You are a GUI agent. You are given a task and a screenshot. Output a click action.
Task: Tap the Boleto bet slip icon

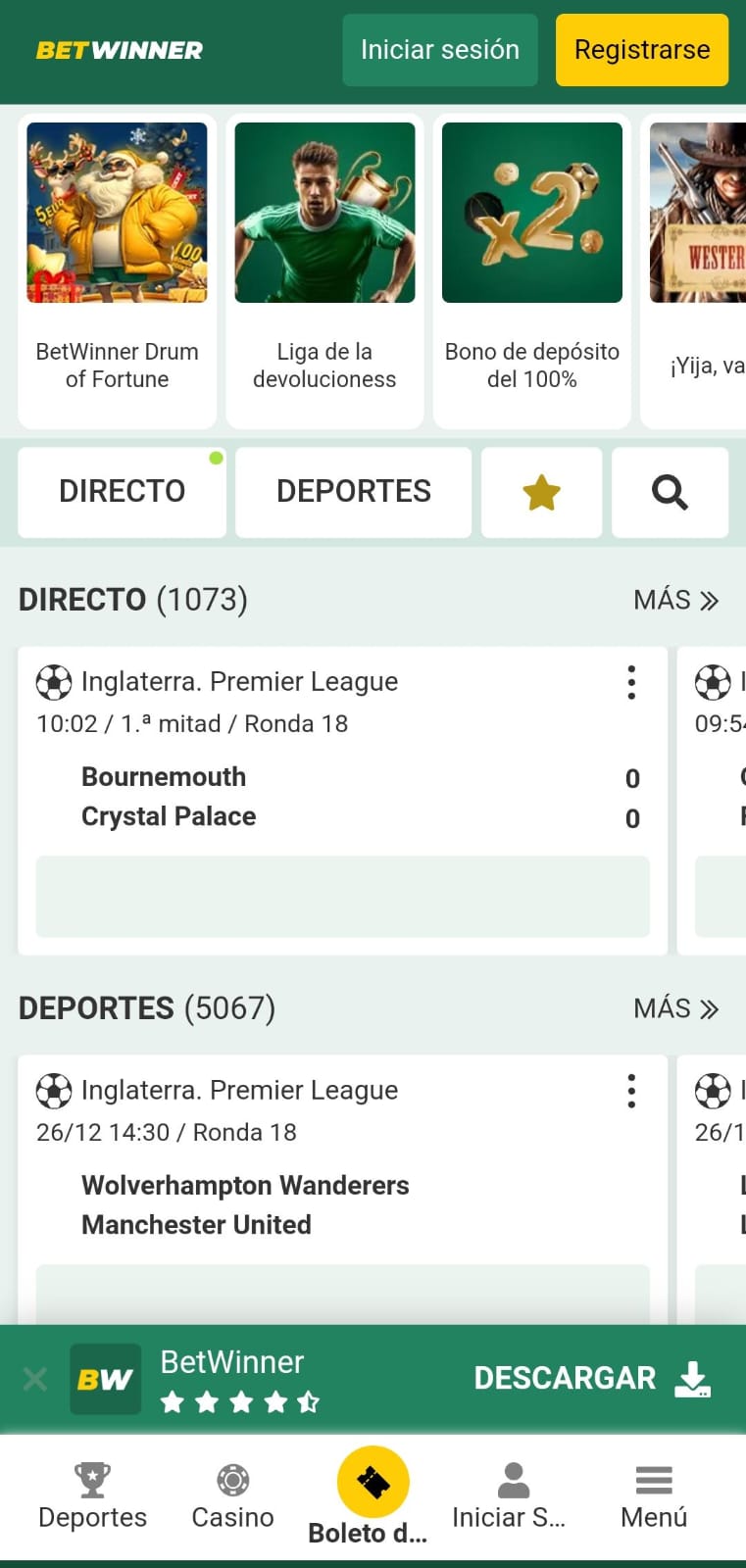click(x=373, y=1483)
